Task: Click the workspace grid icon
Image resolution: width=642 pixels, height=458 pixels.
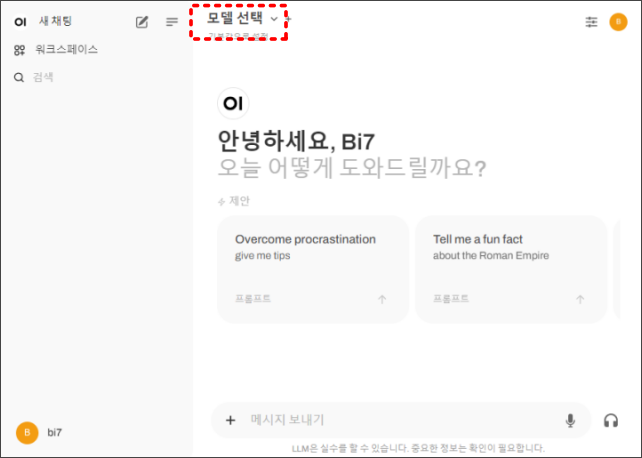Action: [19, 50]
